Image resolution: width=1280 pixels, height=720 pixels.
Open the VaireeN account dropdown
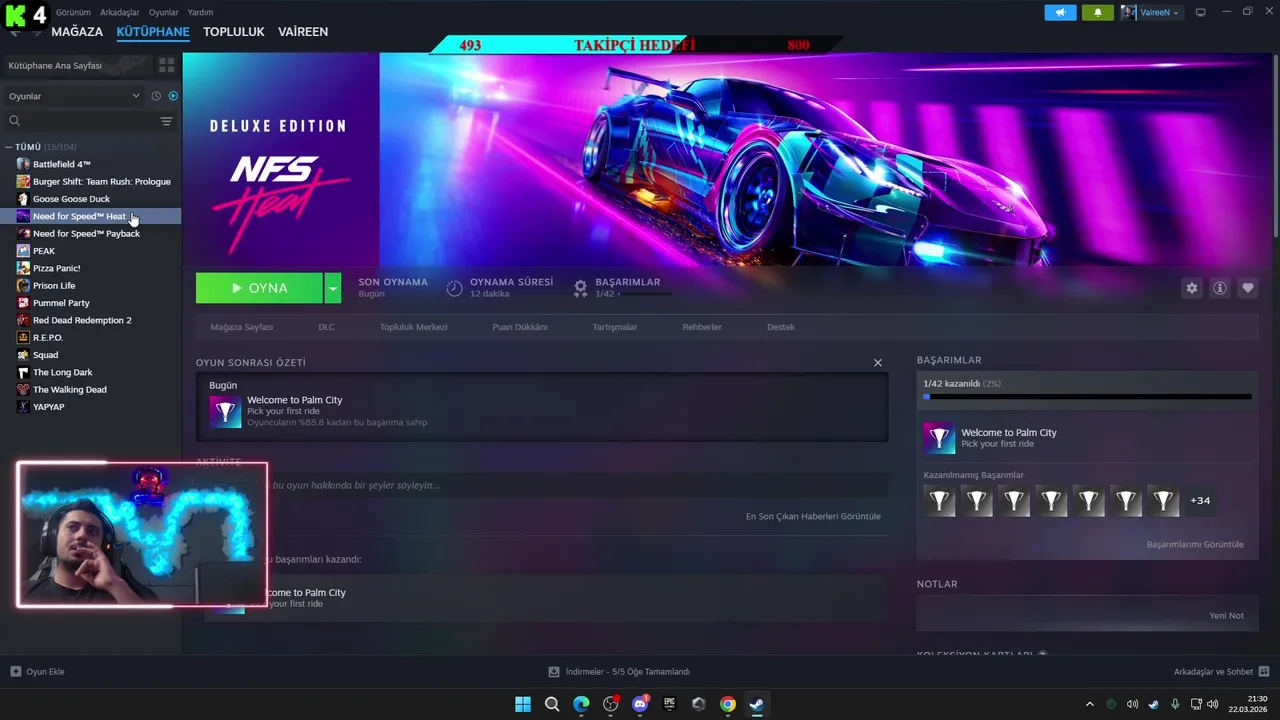[x=1151, y=12]
